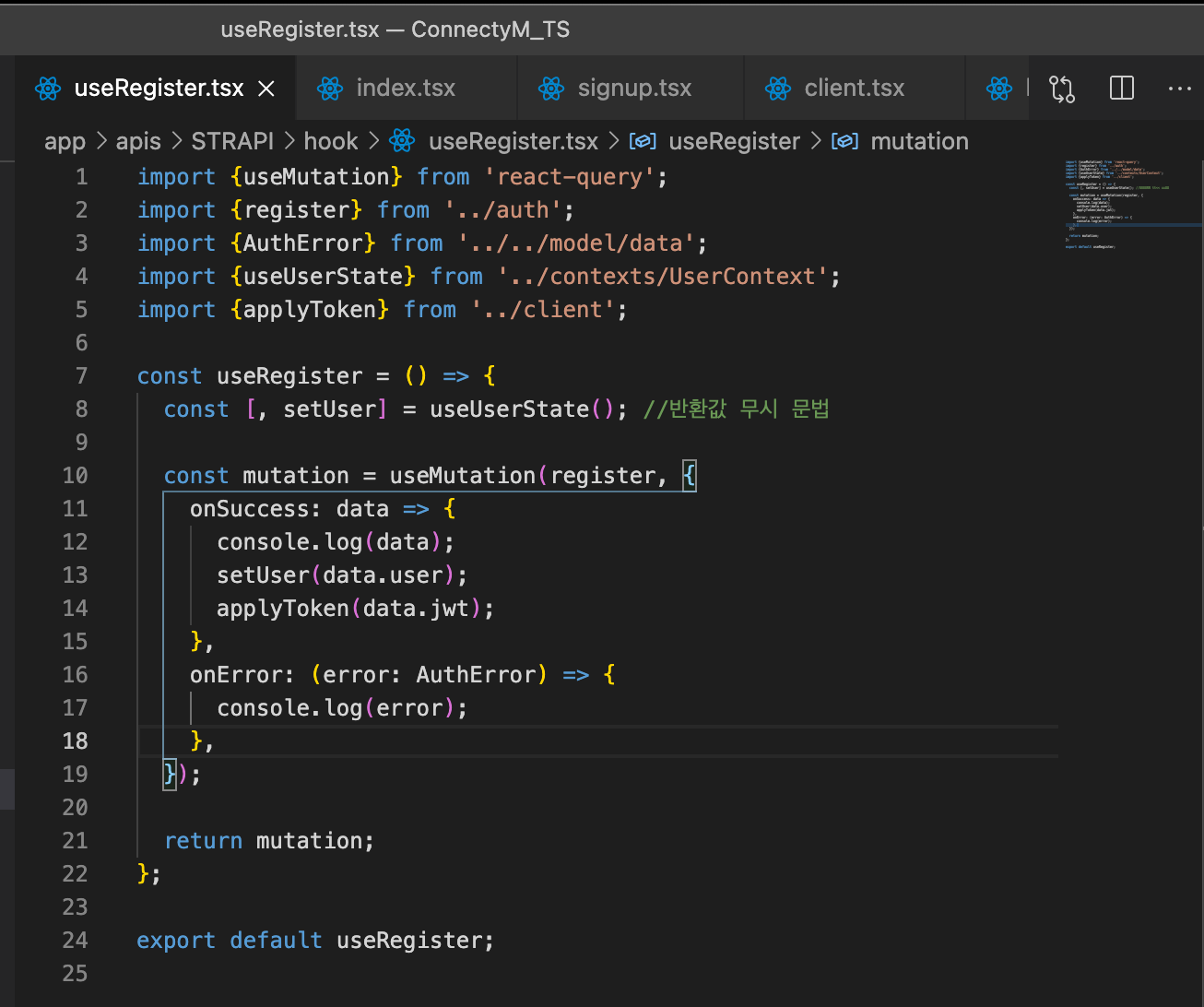Switch to the signup.tsx tab
Screen dimensions: 1204x1007
[632, 88]
